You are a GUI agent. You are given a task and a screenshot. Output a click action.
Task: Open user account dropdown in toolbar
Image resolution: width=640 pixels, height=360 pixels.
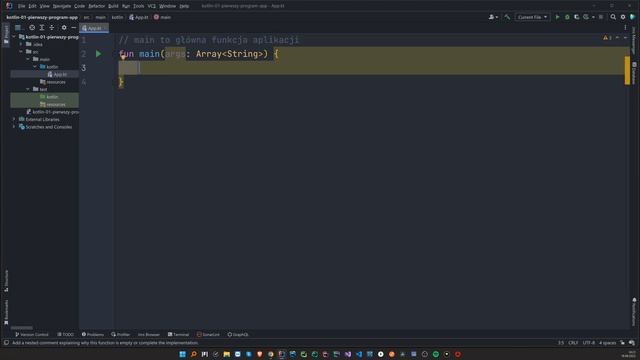coord(493,17)
